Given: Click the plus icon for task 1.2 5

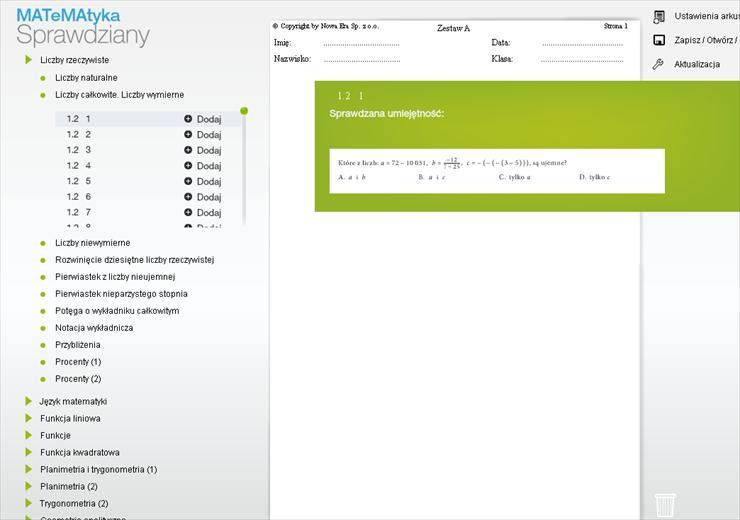Looking at the screenshot, I should coord(188,181).
